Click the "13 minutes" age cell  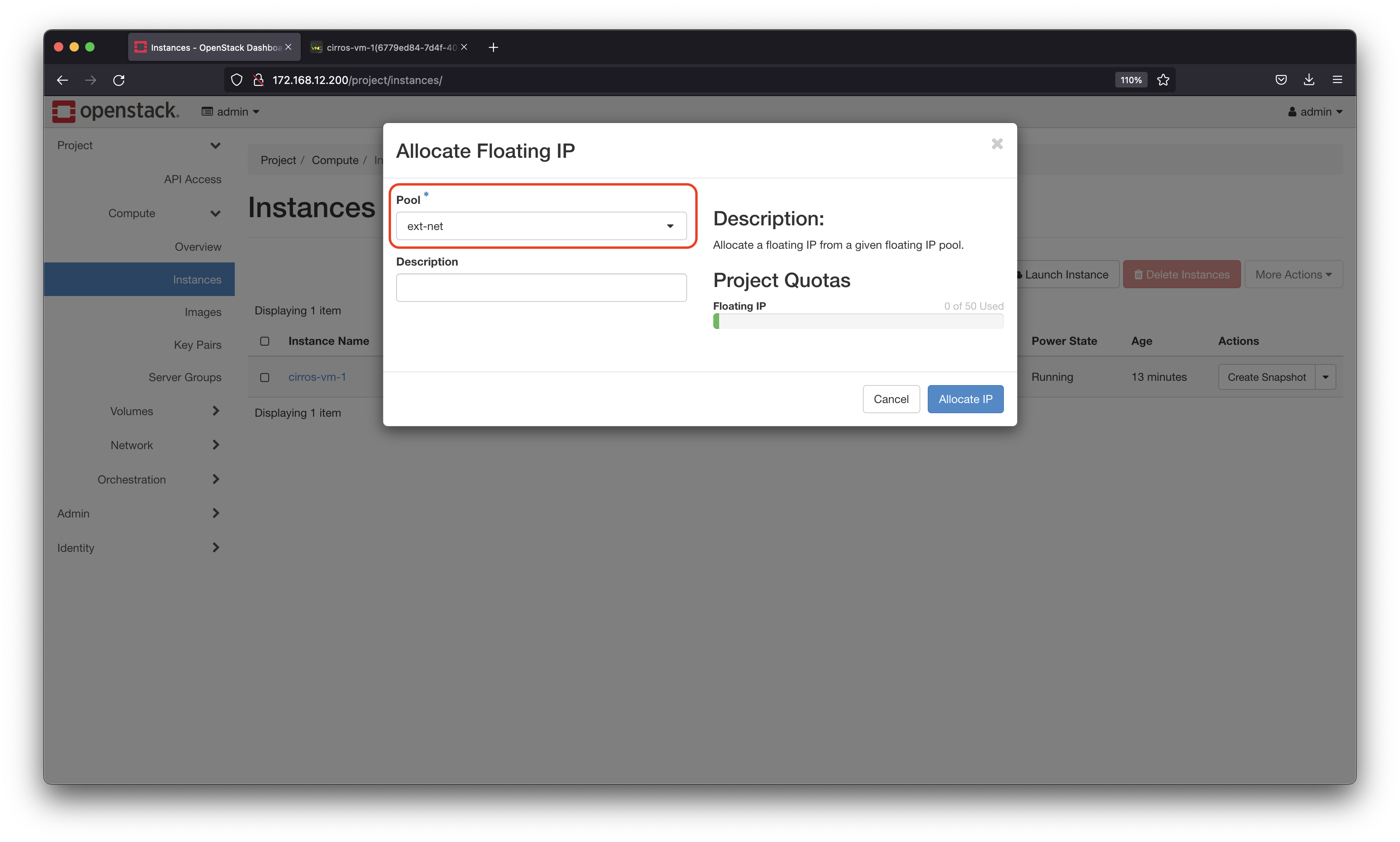click(1159, 377)
